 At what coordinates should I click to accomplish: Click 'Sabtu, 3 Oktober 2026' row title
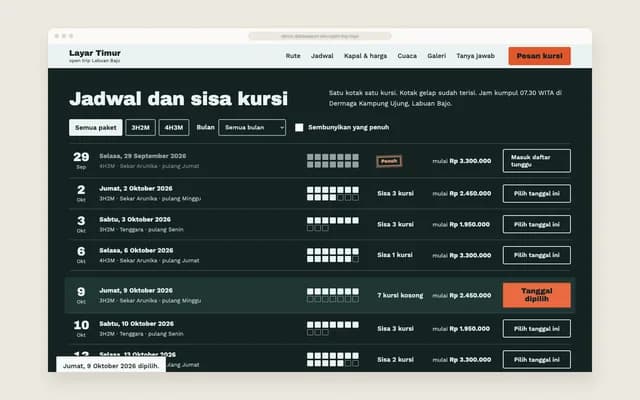point(135,220)
